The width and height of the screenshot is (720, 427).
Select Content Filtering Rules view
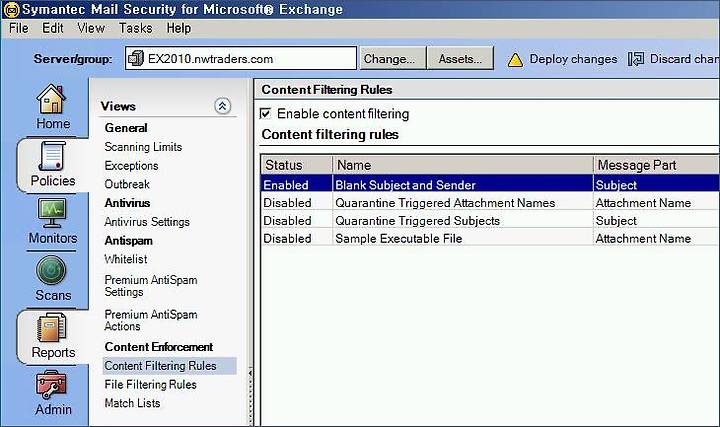pyautogui.click(x=169, y=366)
